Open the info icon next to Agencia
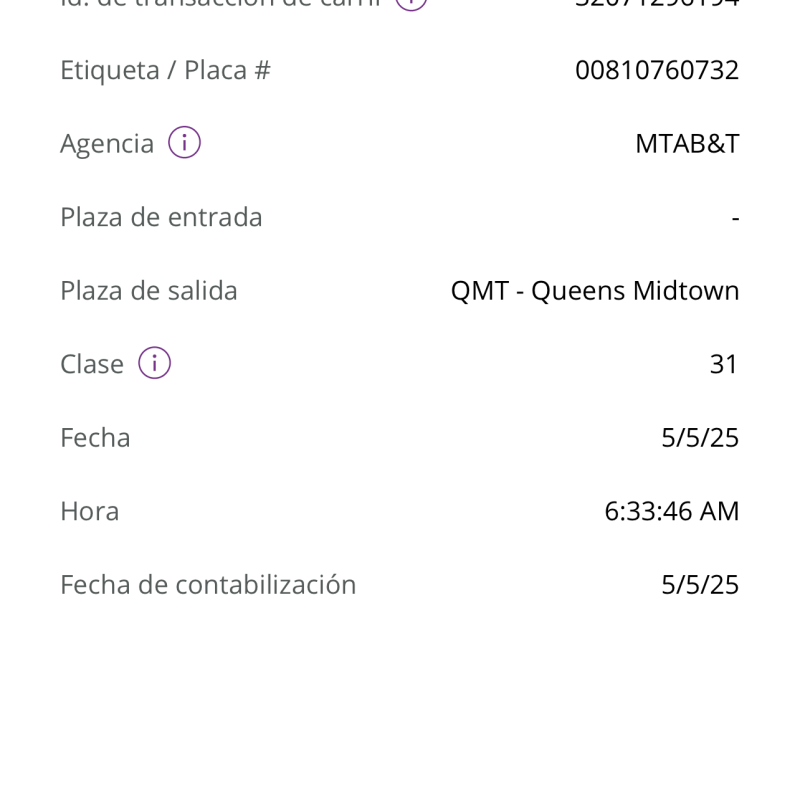This screenshot has width=800, height=800. 184,142
